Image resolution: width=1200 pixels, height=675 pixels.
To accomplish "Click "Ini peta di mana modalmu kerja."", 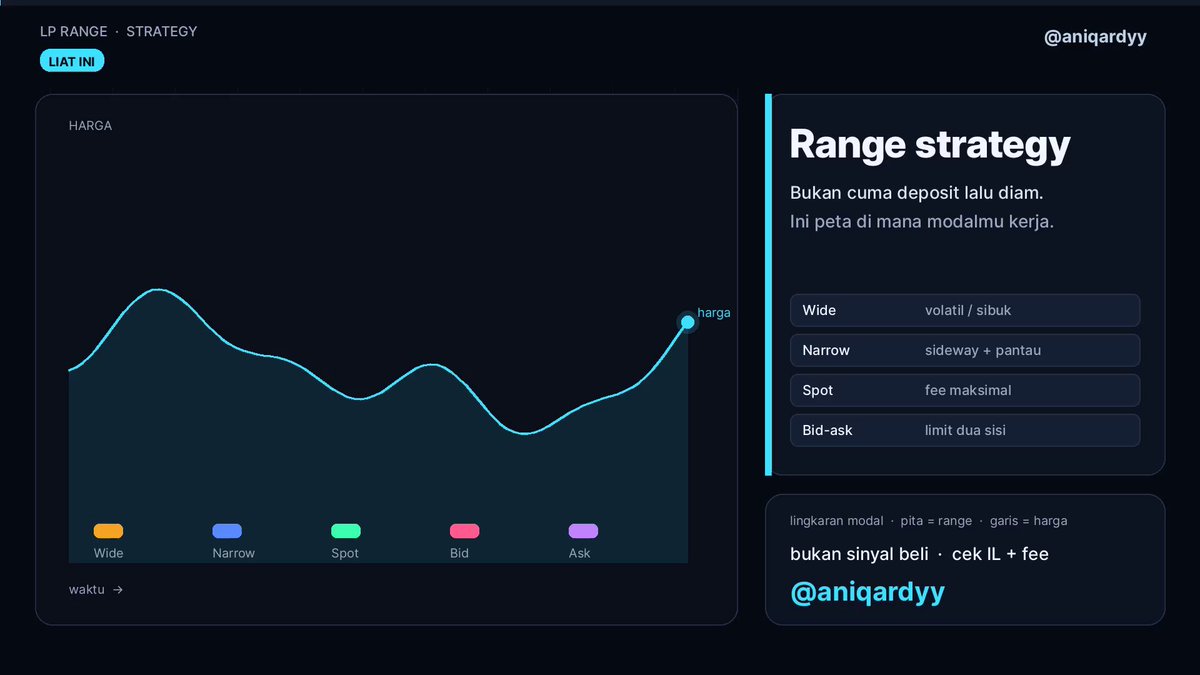I will 922,221.
